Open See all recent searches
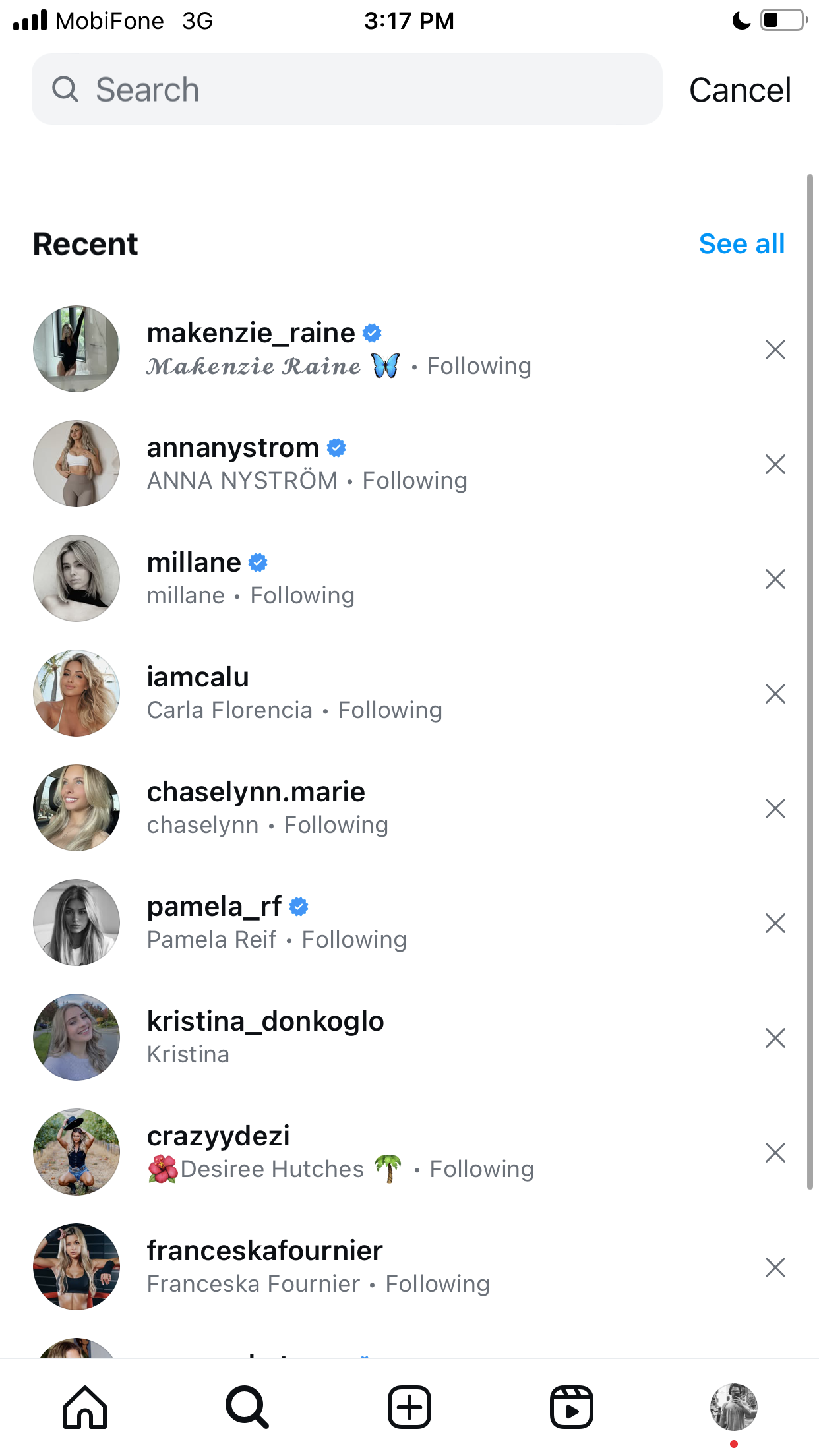The width and height of the screenshot is (819, 1456). click(x=742, y=244)
